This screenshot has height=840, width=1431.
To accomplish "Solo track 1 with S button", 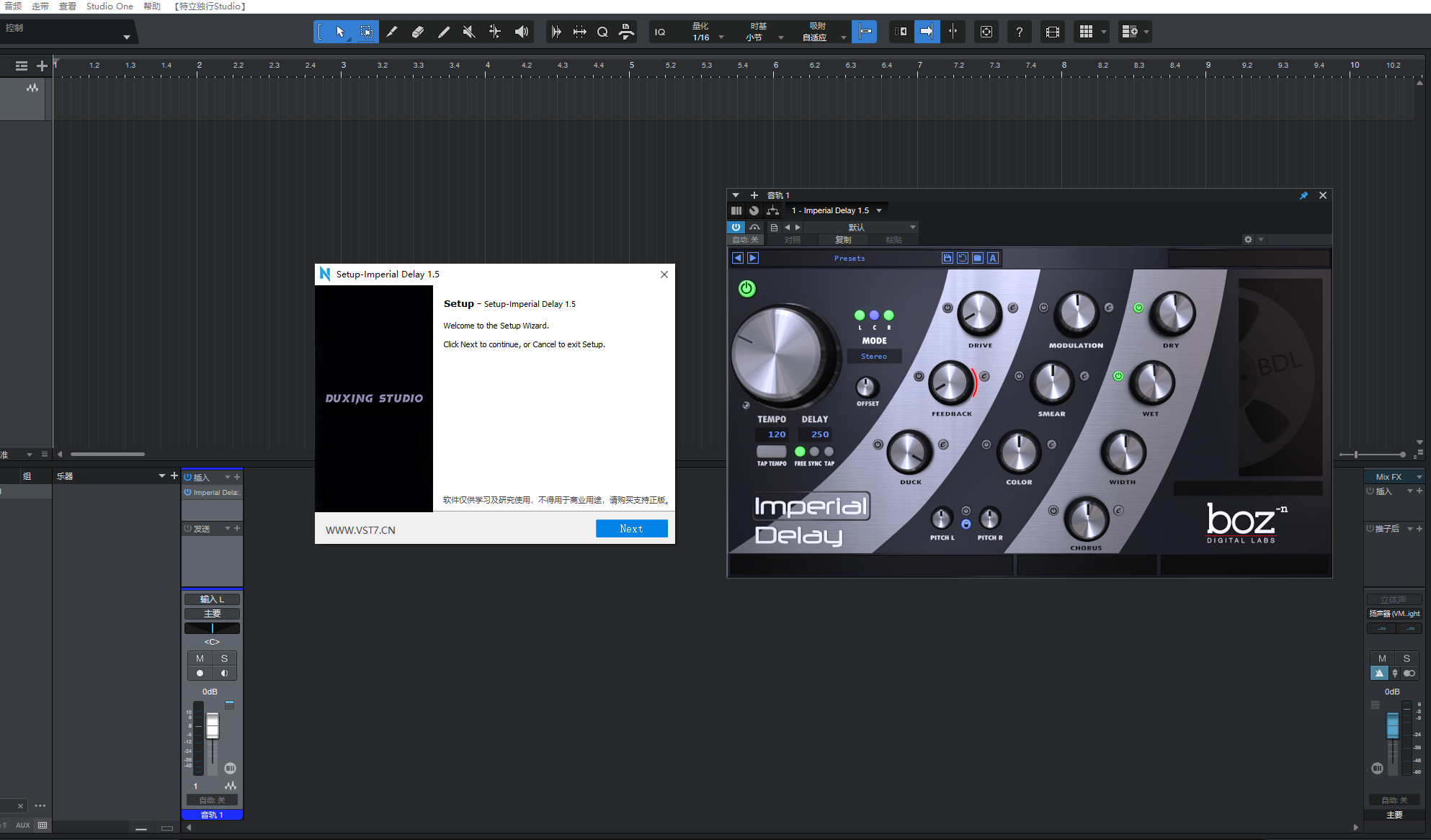I will click(224, 658).
